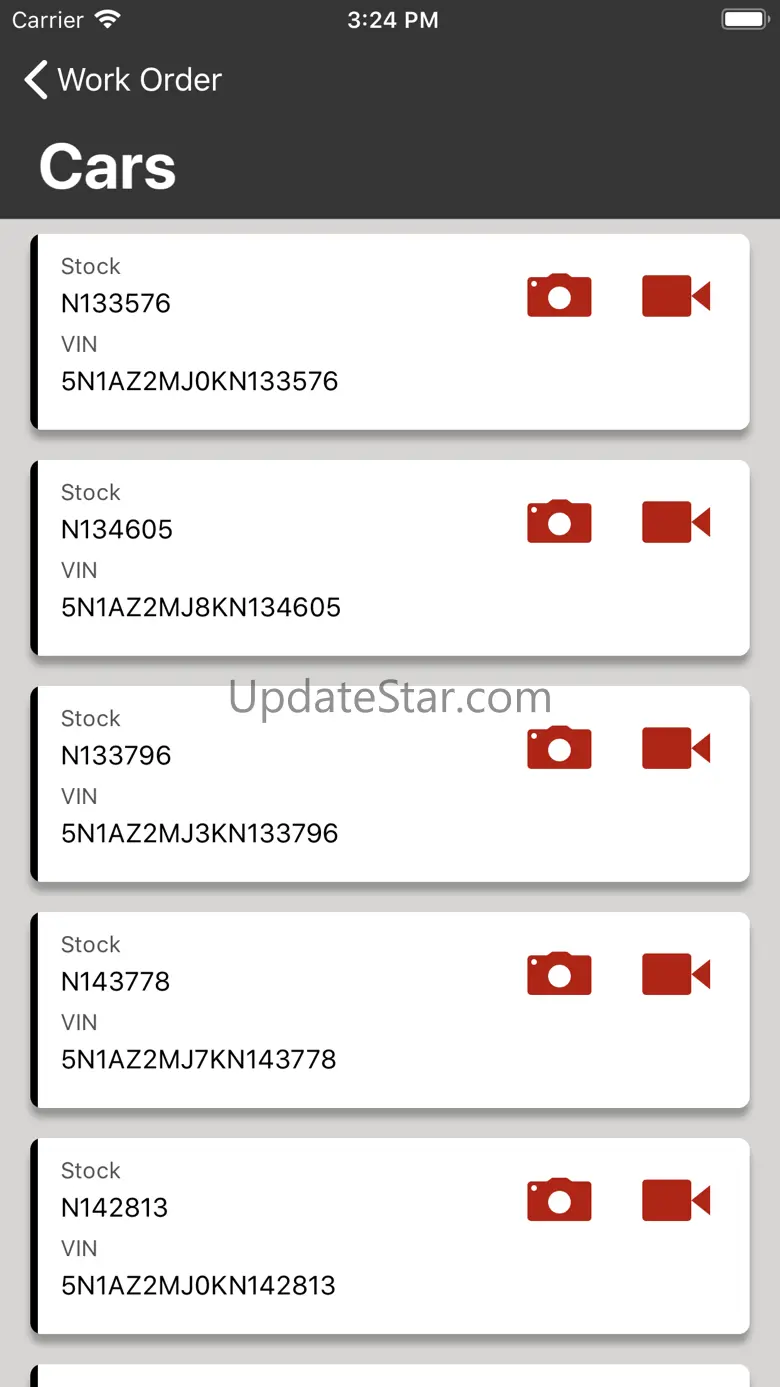
Task: Start video capture for stock N133796
Action: [676, 748]
